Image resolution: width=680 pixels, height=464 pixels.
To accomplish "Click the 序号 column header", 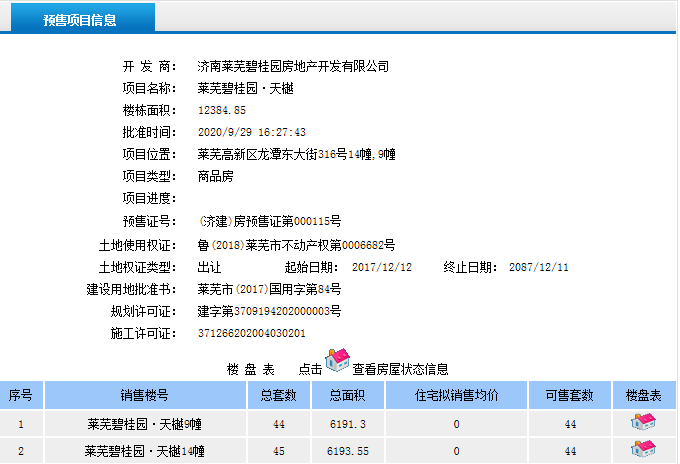I will [21, 395].
